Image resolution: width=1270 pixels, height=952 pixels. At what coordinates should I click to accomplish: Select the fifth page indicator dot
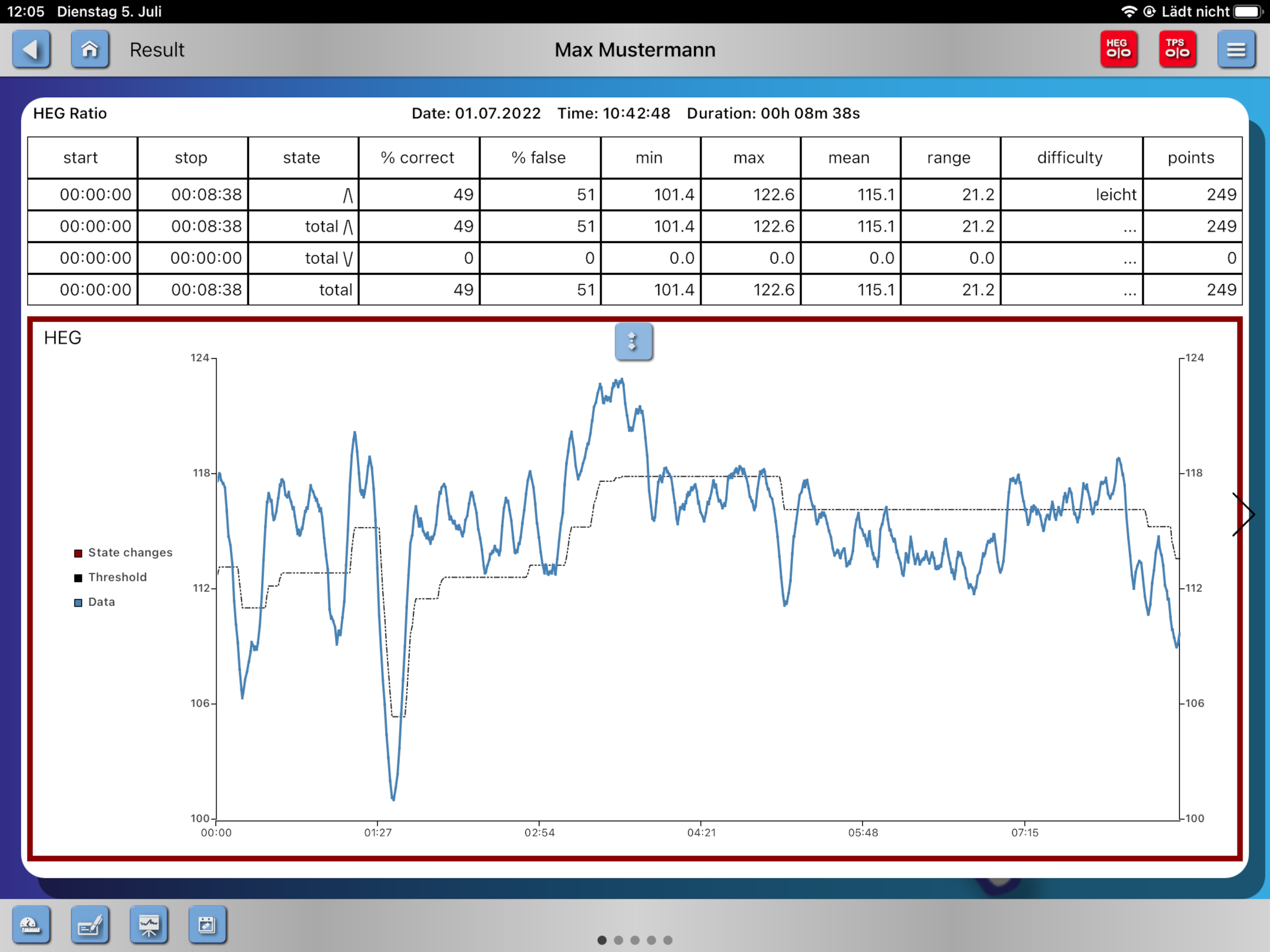[x=668, y=940]
